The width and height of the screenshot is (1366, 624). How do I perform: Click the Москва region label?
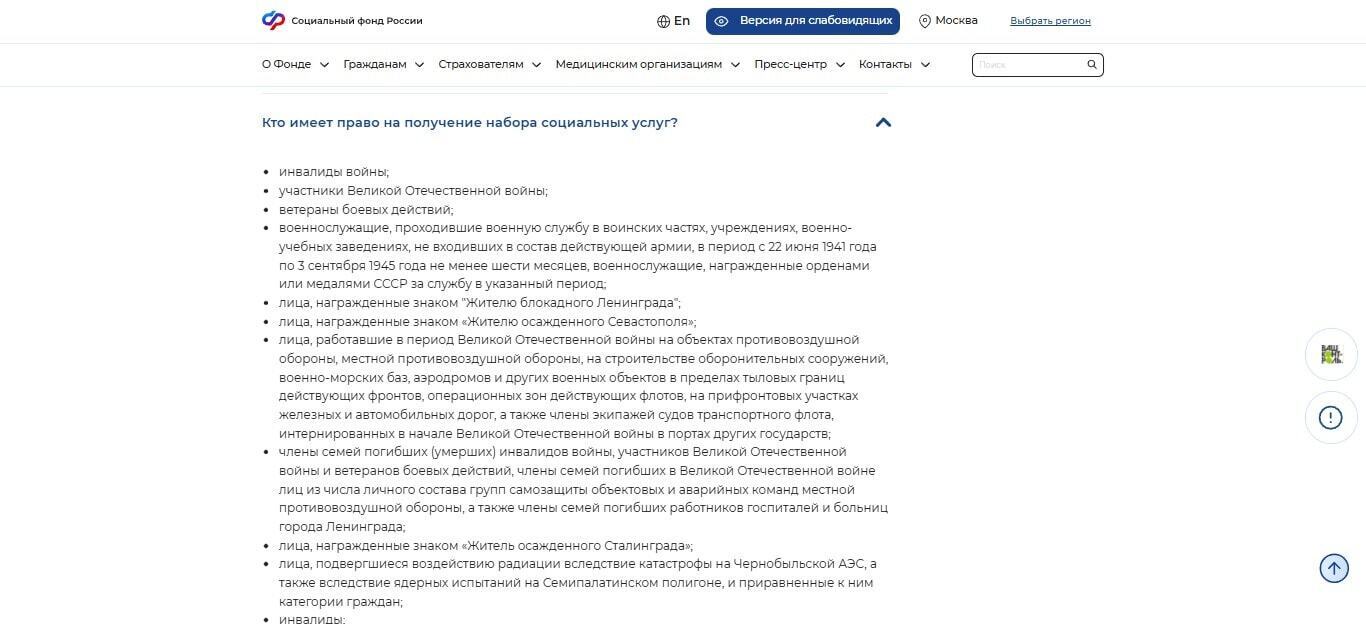coord(956,21)
